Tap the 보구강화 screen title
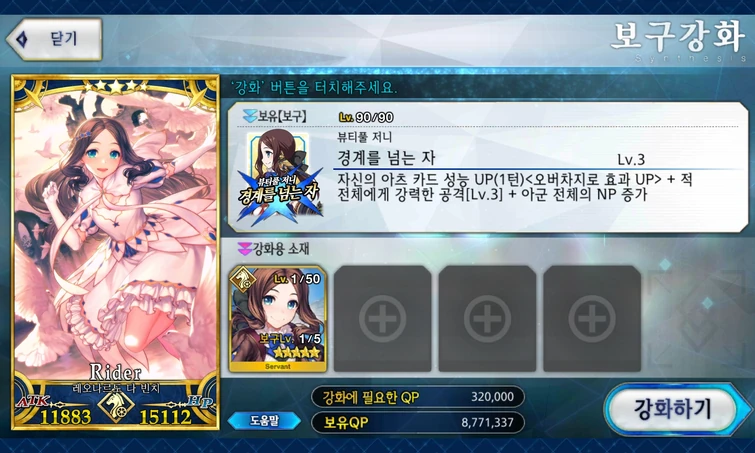This screenshot has height=453, width=755. click(678, 37)
